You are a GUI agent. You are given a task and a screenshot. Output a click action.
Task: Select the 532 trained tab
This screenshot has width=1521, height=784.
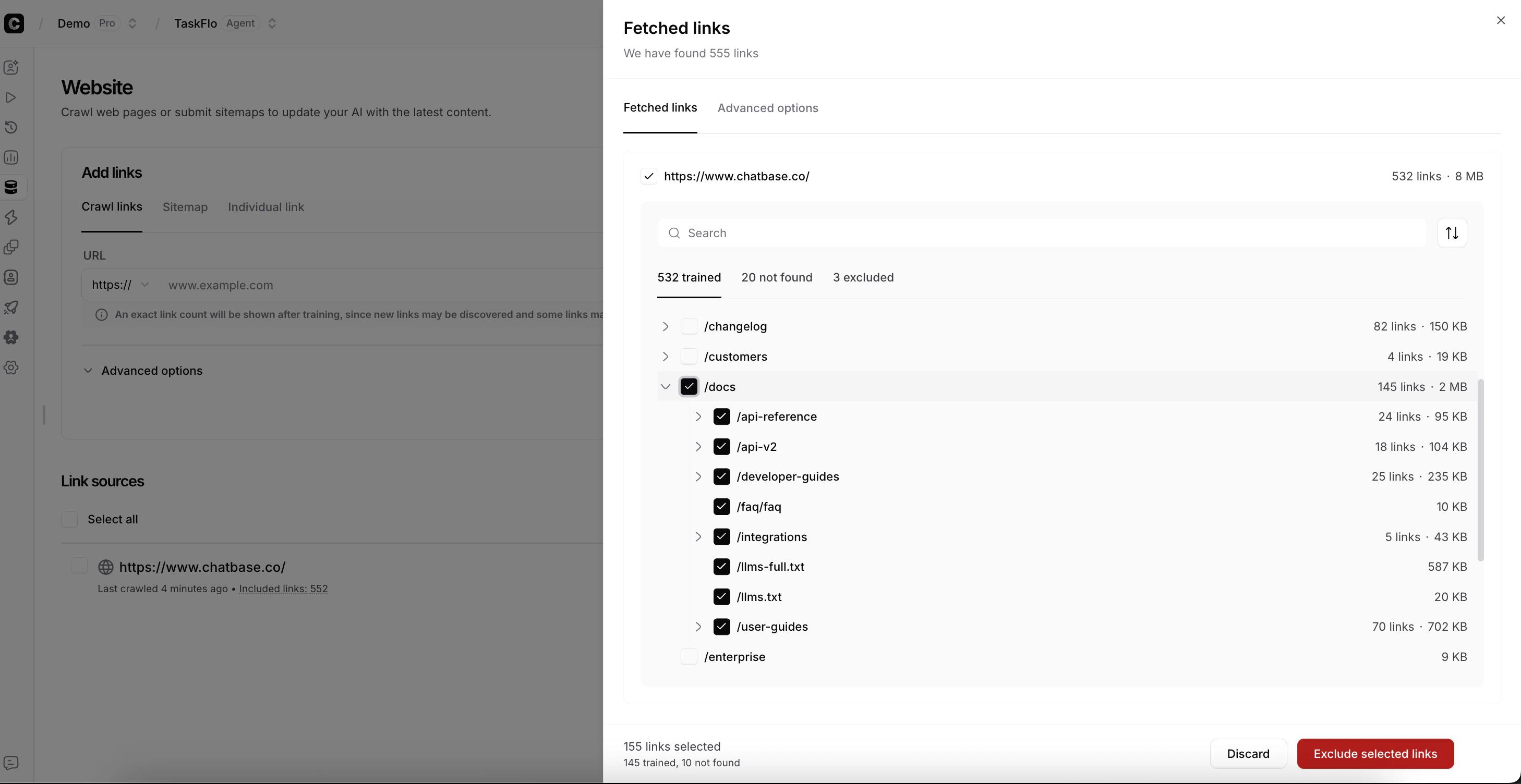point(689,277)
